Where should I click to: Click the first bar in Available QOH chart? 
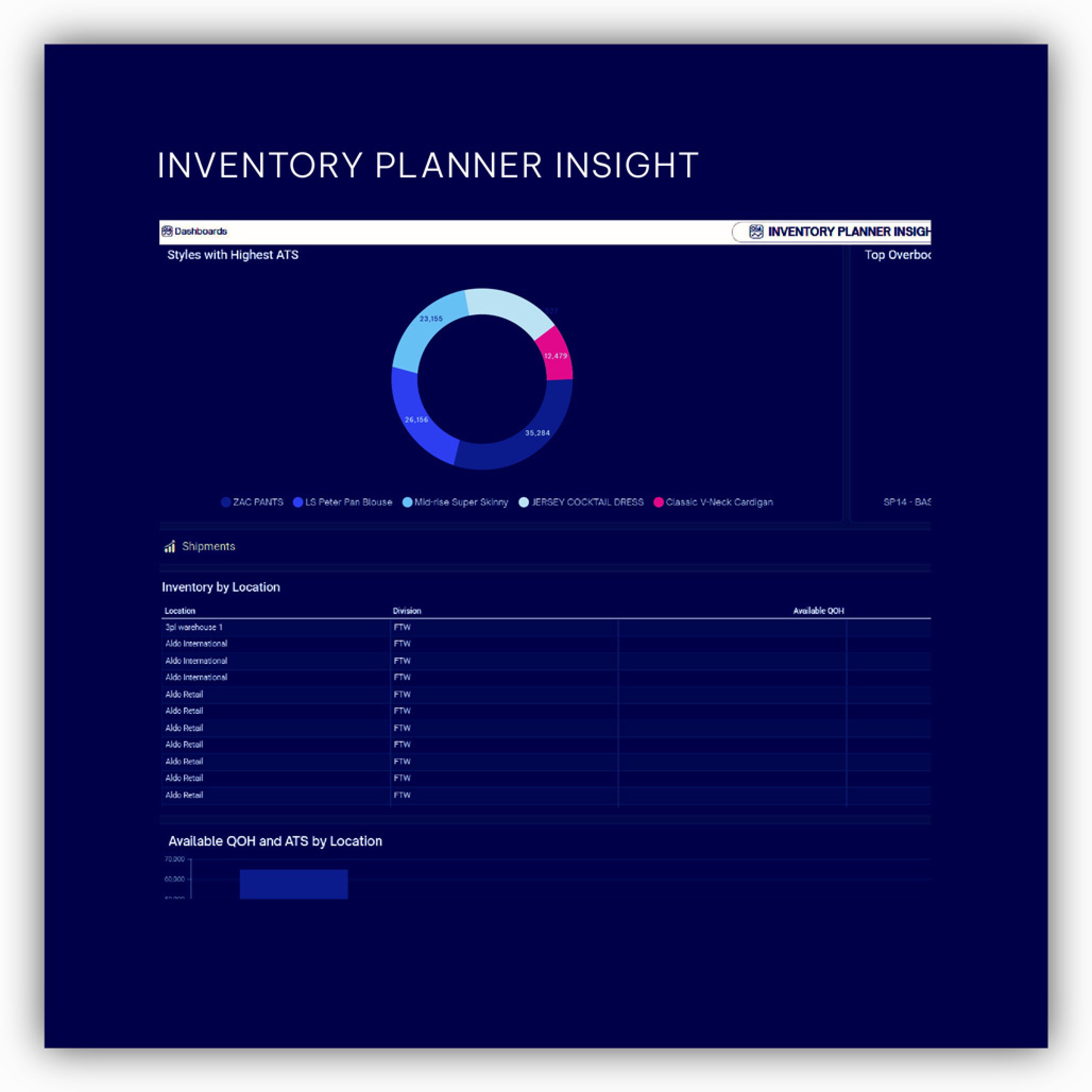point(293,884)
